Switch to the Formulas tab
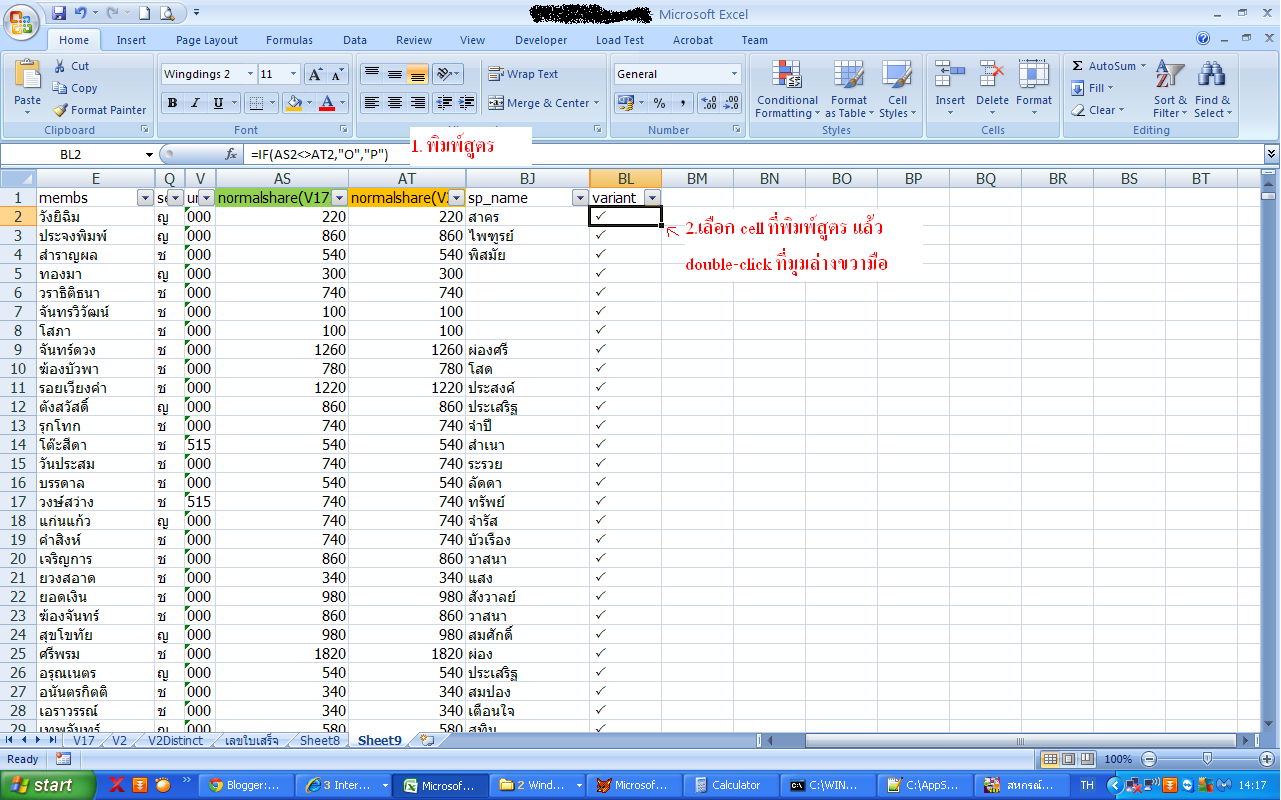Viewport: 1281px width, 800px height. click(289, 40)
